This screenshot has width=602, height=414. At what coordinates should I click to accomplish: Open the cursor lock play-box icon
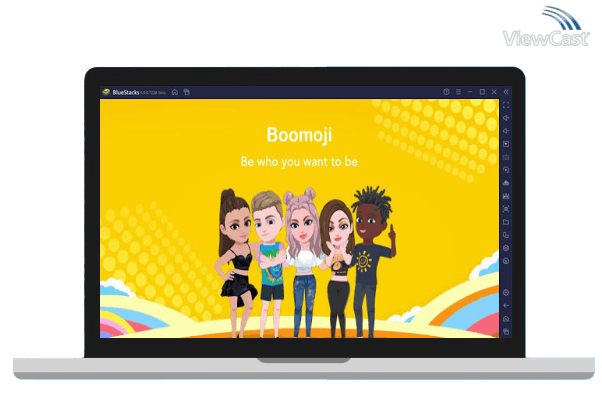[x=506, y=144]
